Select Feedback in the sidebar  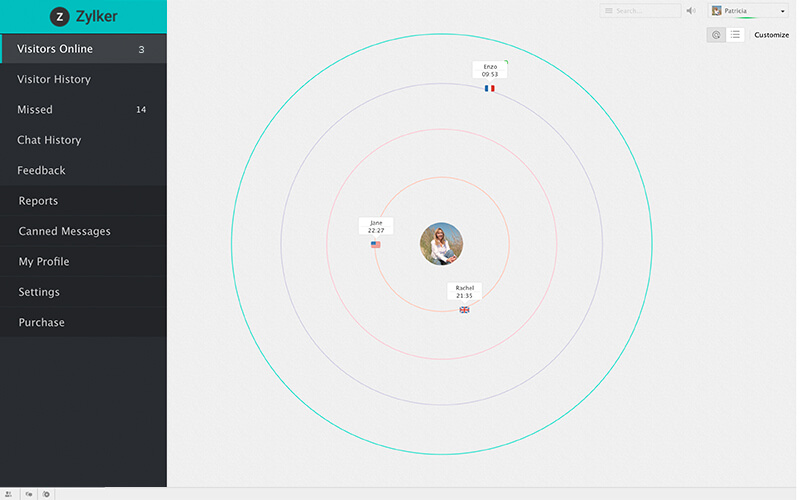click(x=83, y=170)
